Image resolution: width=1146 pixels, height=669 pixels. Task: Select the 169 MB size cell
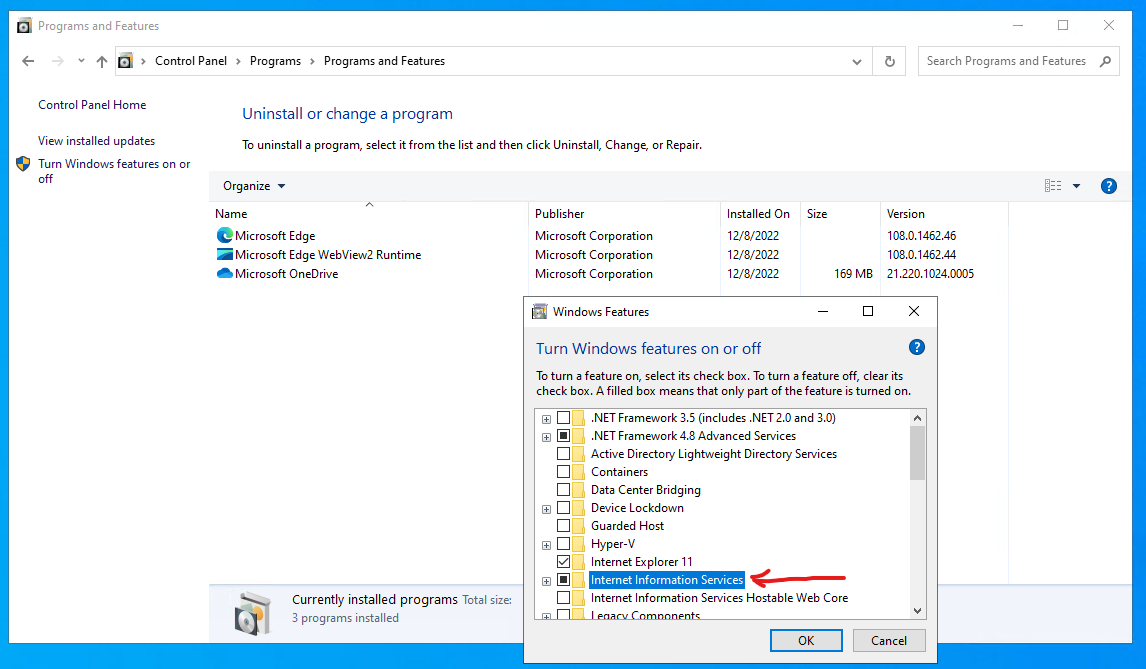tap(853, 273)
